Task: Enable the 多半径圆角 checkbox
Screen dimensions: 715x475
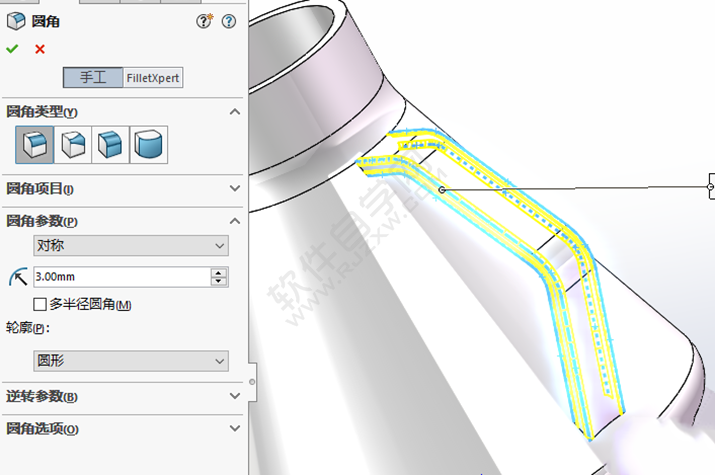Action: [40, 304]
